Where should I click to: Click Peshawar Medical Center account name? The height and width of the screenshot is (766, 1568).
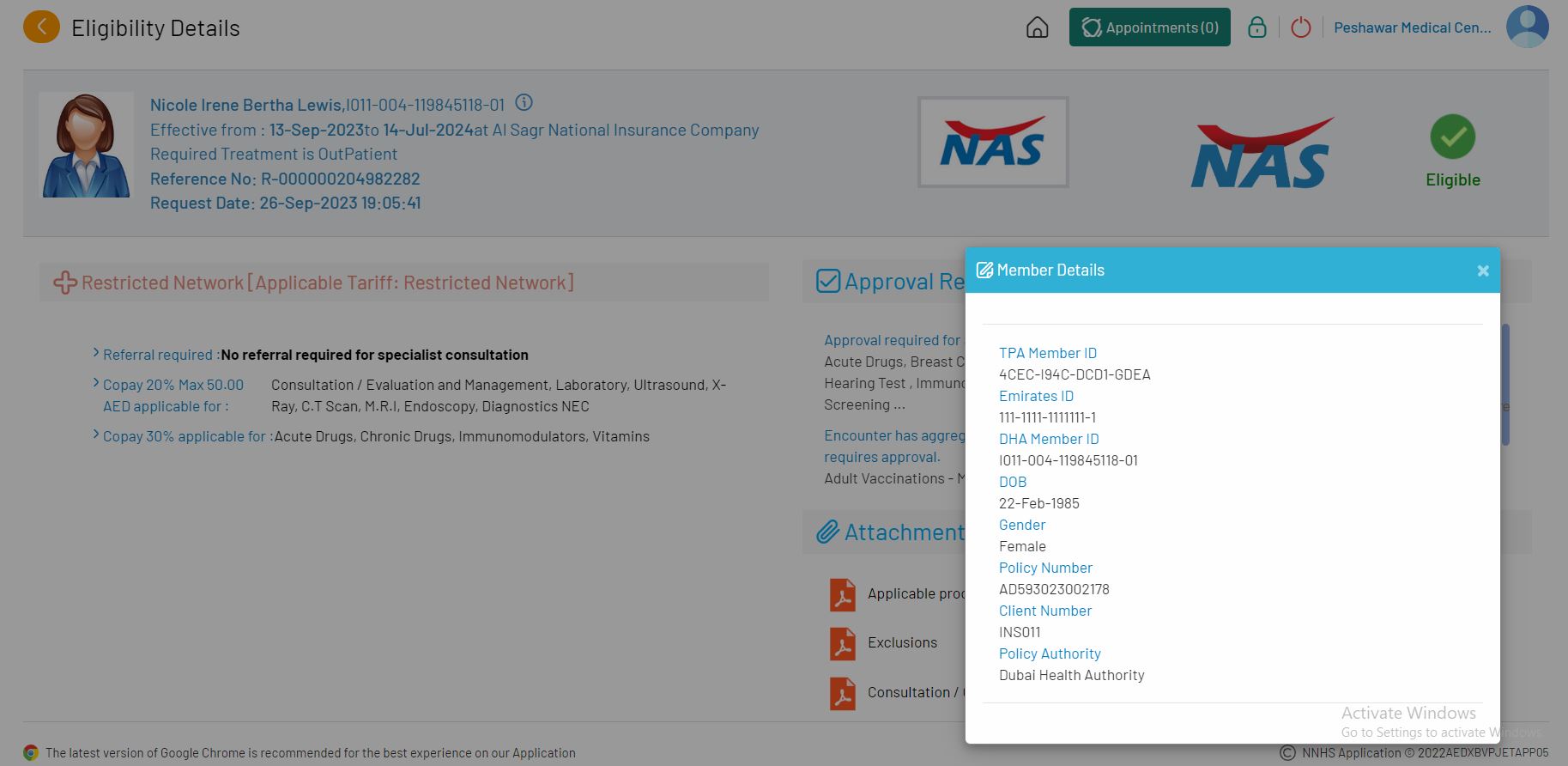1412,27
